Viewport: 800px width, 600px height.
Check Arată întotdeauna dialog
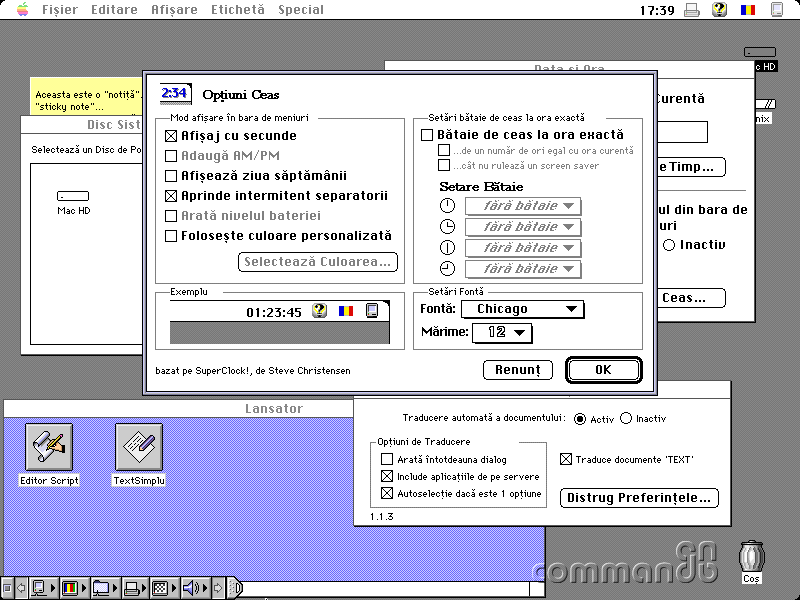click(x=387, y=459)
